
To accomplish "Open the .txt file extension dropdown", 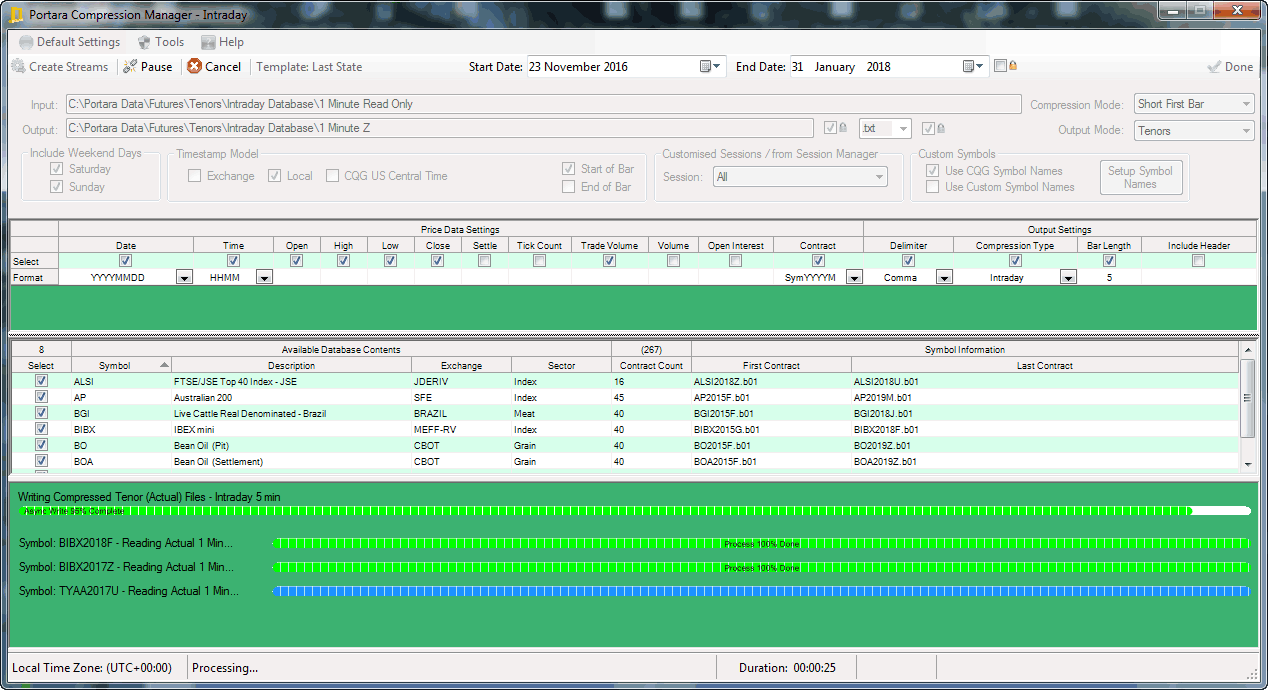I will 885,128.
